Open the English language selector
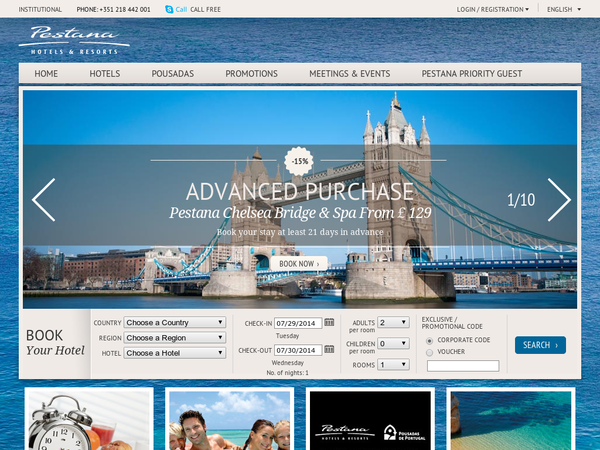The image size is (600, 450). (564, 9)
